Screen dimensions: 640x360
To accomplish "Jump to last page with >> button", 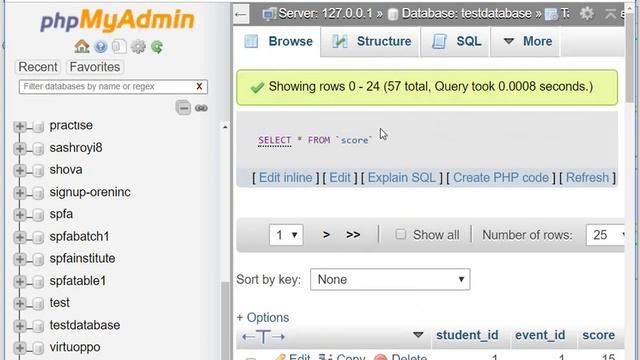I will tap(353, 235).
